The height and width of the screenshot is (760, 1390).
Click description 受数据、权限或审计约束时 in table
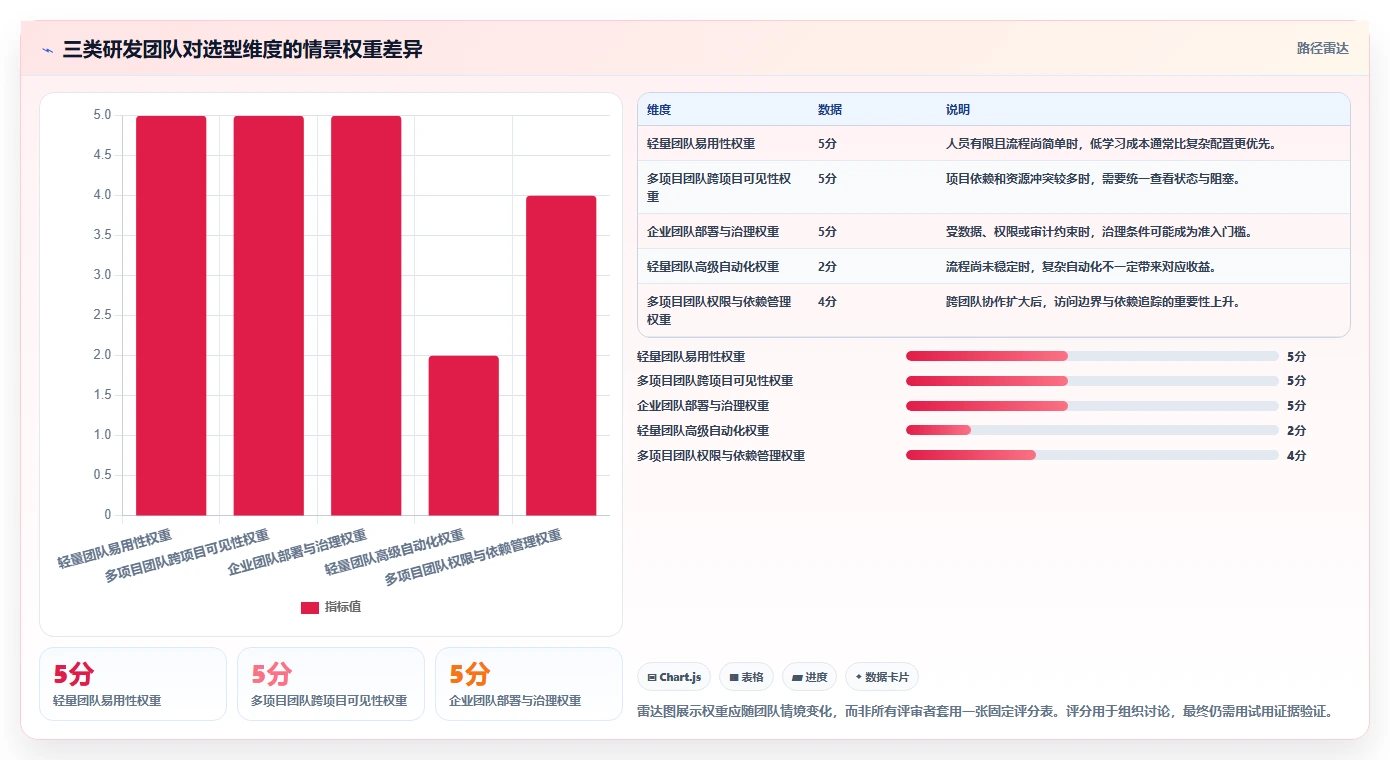tap(1099, 231)
